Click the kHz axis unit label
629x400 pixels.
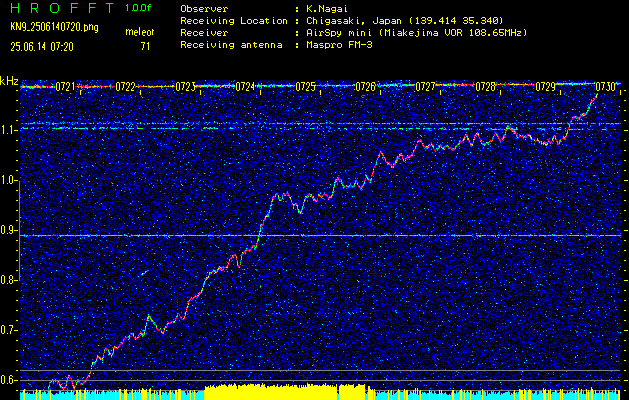click(9, 81)
